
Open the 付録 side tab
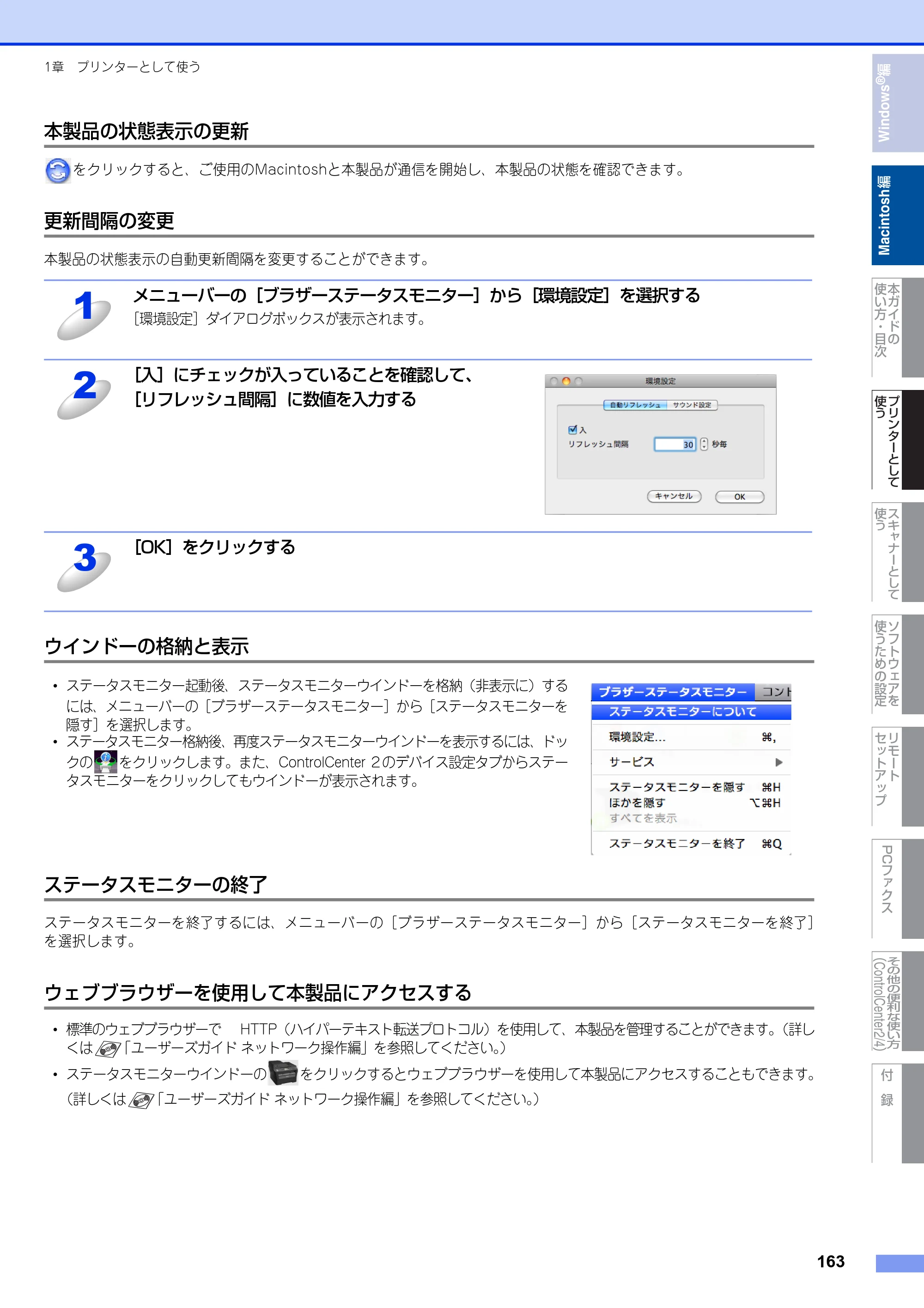[897, 1113]
